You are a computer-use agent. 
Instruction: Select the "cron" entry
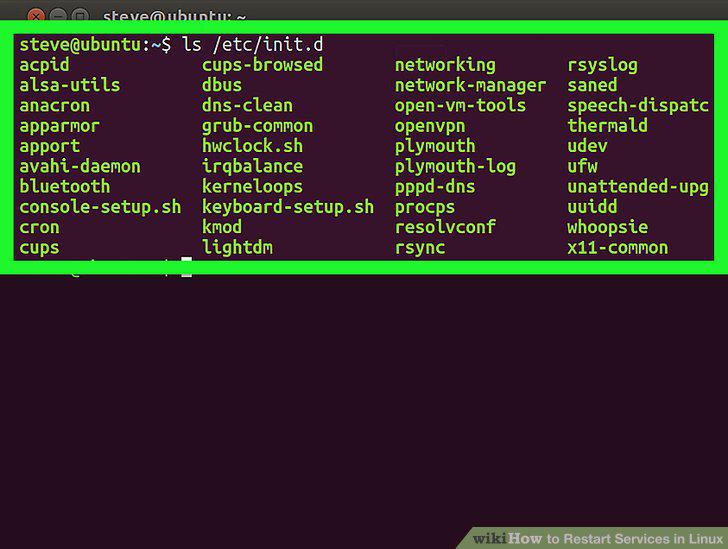pos(39,228)
